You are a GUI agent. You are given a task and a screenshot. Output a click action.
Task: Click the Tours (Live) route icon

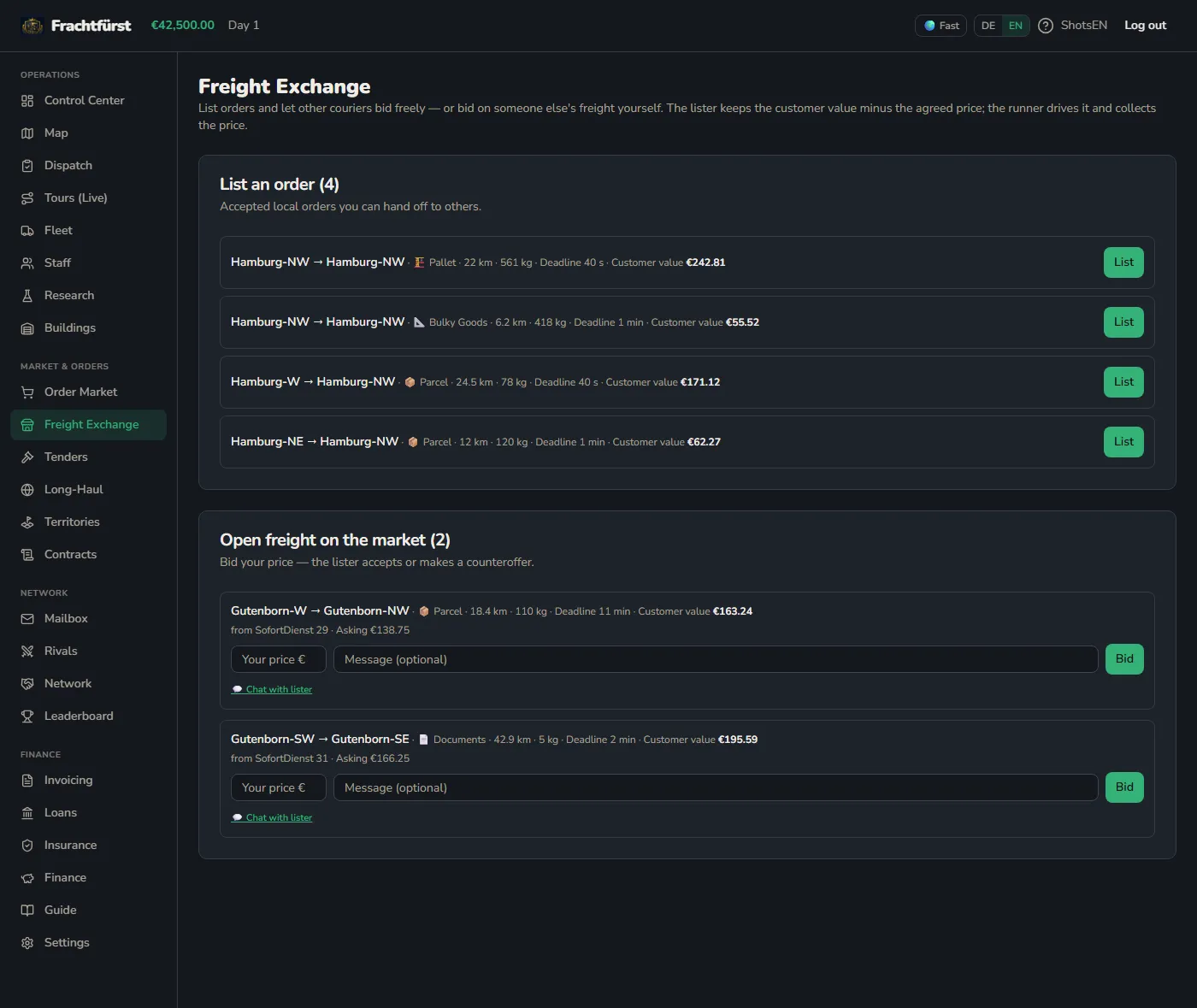(x=27, y=198)
